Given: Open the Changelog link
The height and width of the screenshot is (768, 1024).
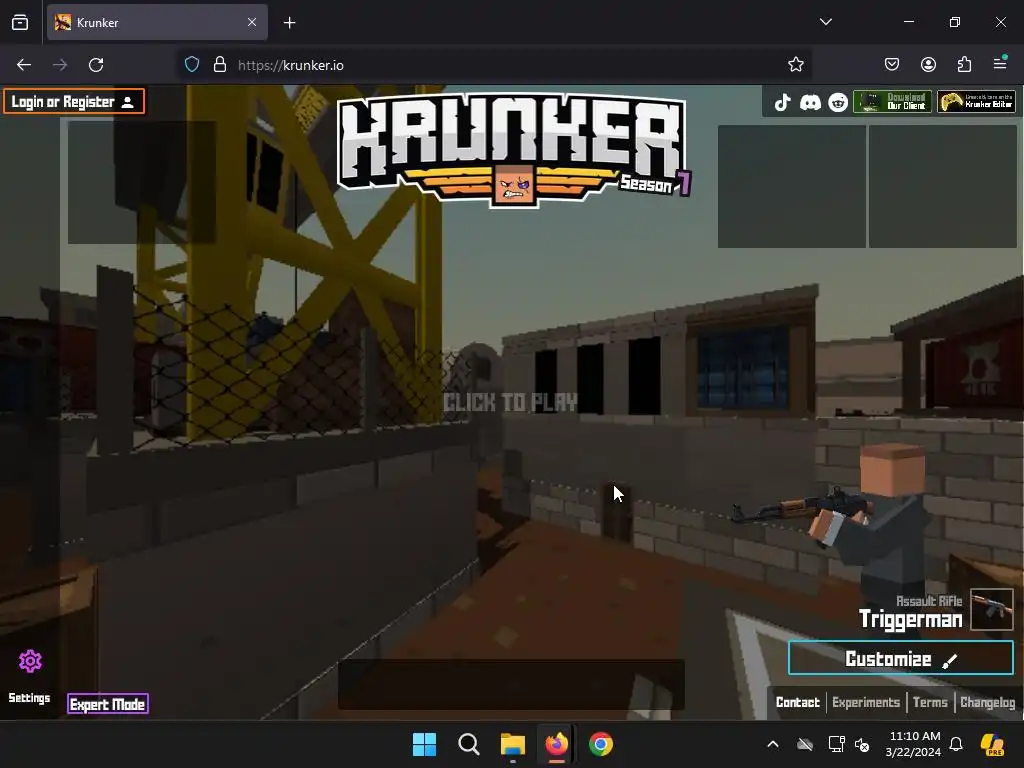Looking at the screenshot, I should click(x=987, y=703).
